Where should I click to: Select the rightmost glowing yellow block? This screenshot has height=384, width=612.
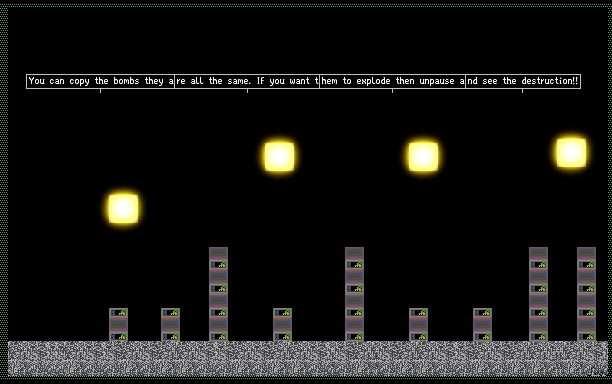(571, 153)
